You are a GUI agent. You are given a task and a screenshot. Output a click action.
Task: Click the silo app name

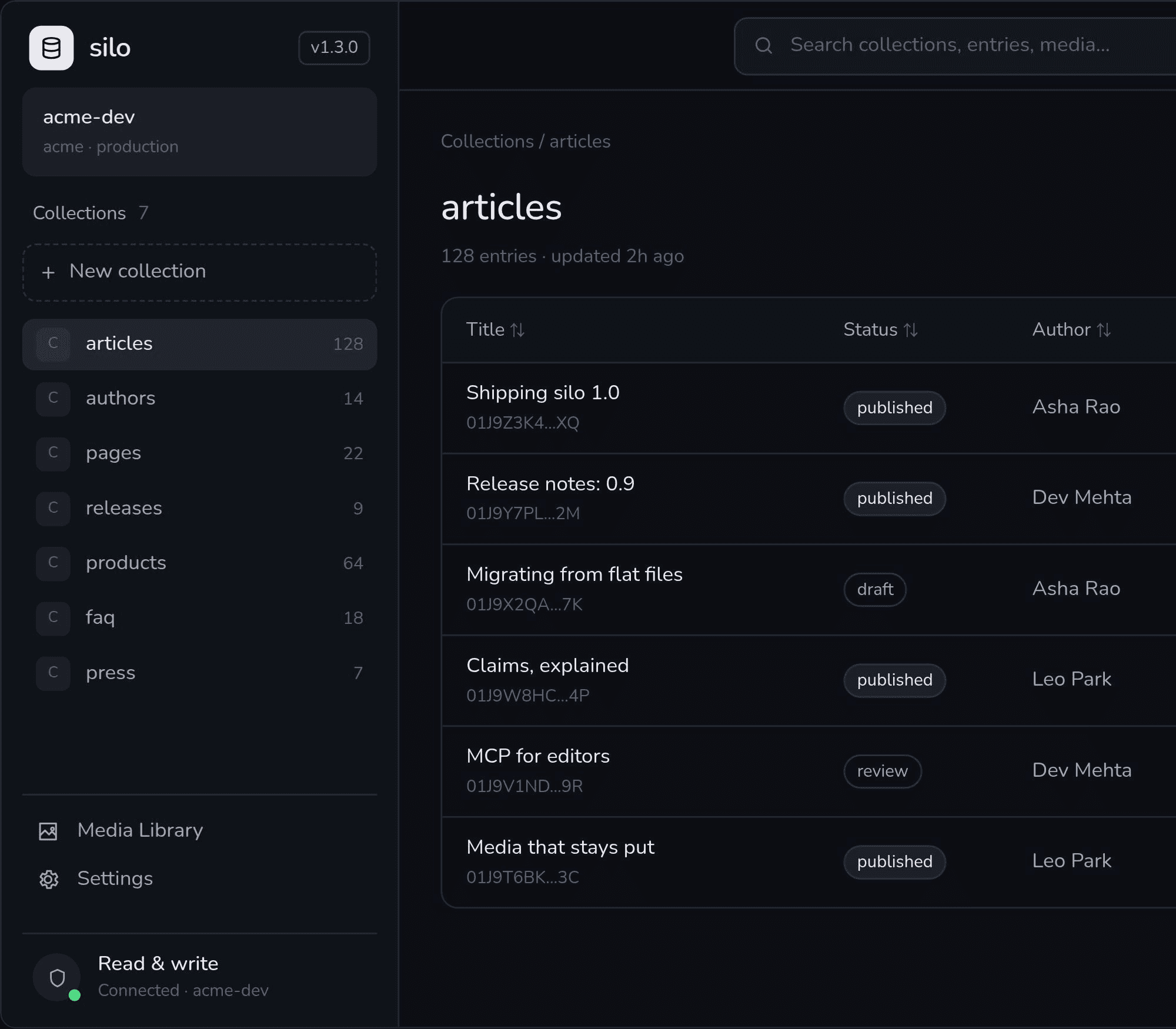click(110, 48)
